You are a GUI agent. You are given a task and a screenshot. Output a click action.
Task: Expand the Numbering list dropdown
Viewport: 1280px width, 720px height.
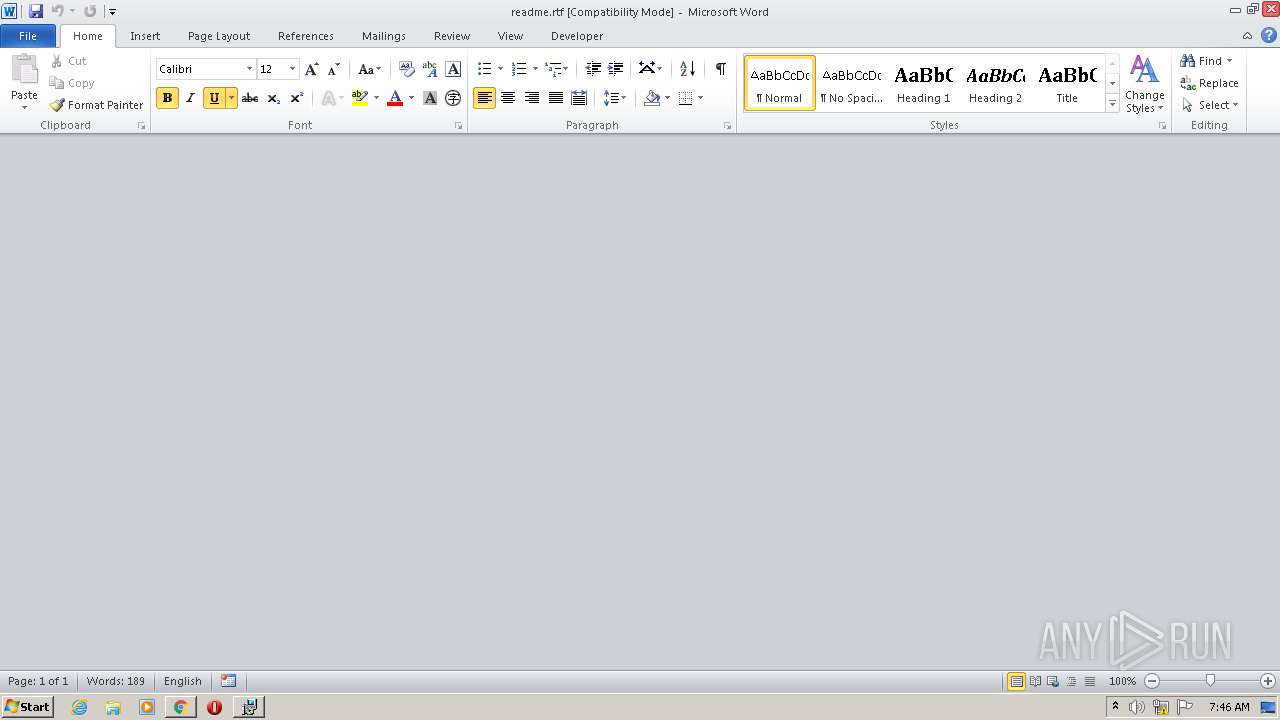[535, 69]
